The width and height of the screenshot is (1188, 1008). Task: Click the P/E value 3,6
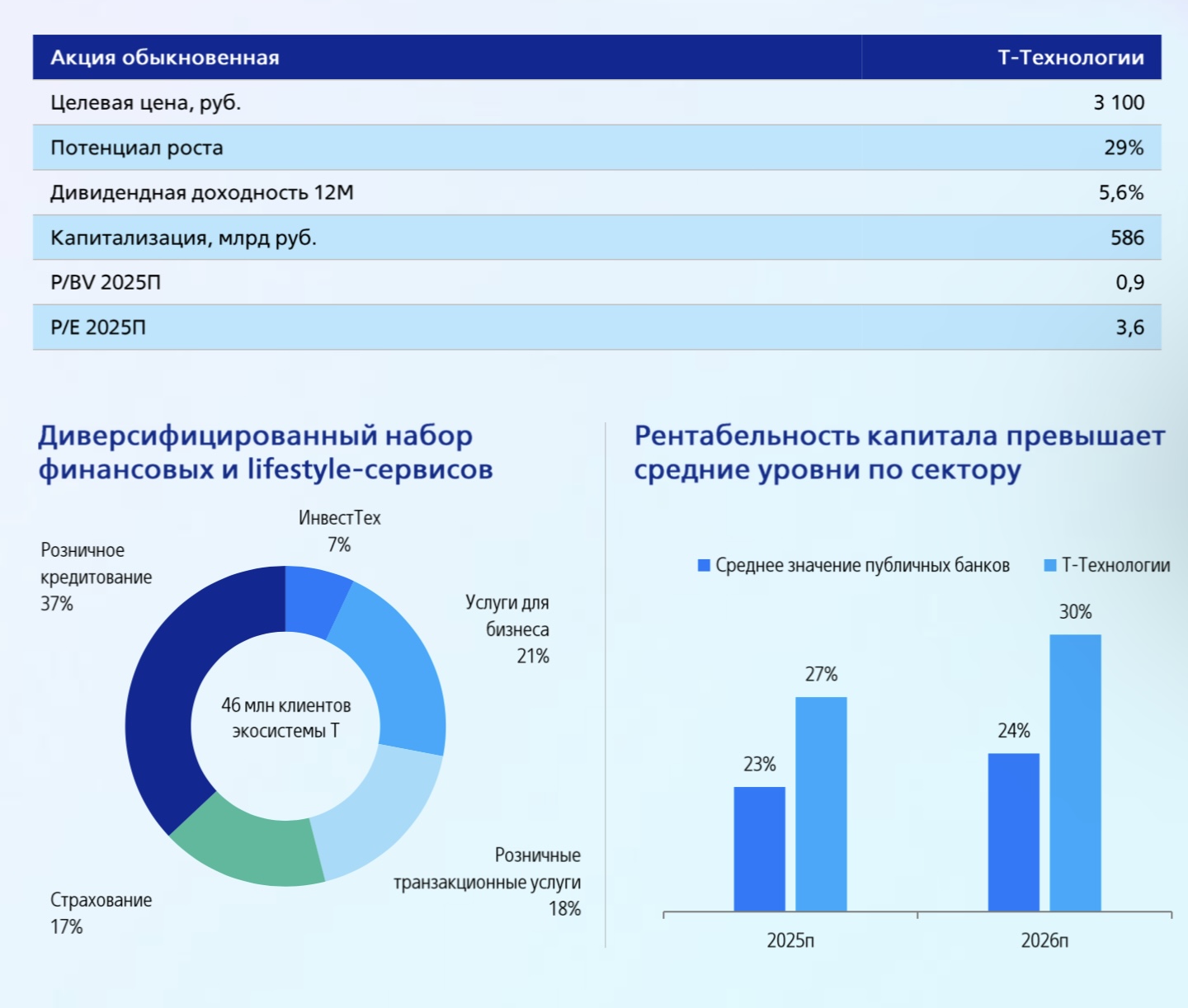click(1130, 327)
